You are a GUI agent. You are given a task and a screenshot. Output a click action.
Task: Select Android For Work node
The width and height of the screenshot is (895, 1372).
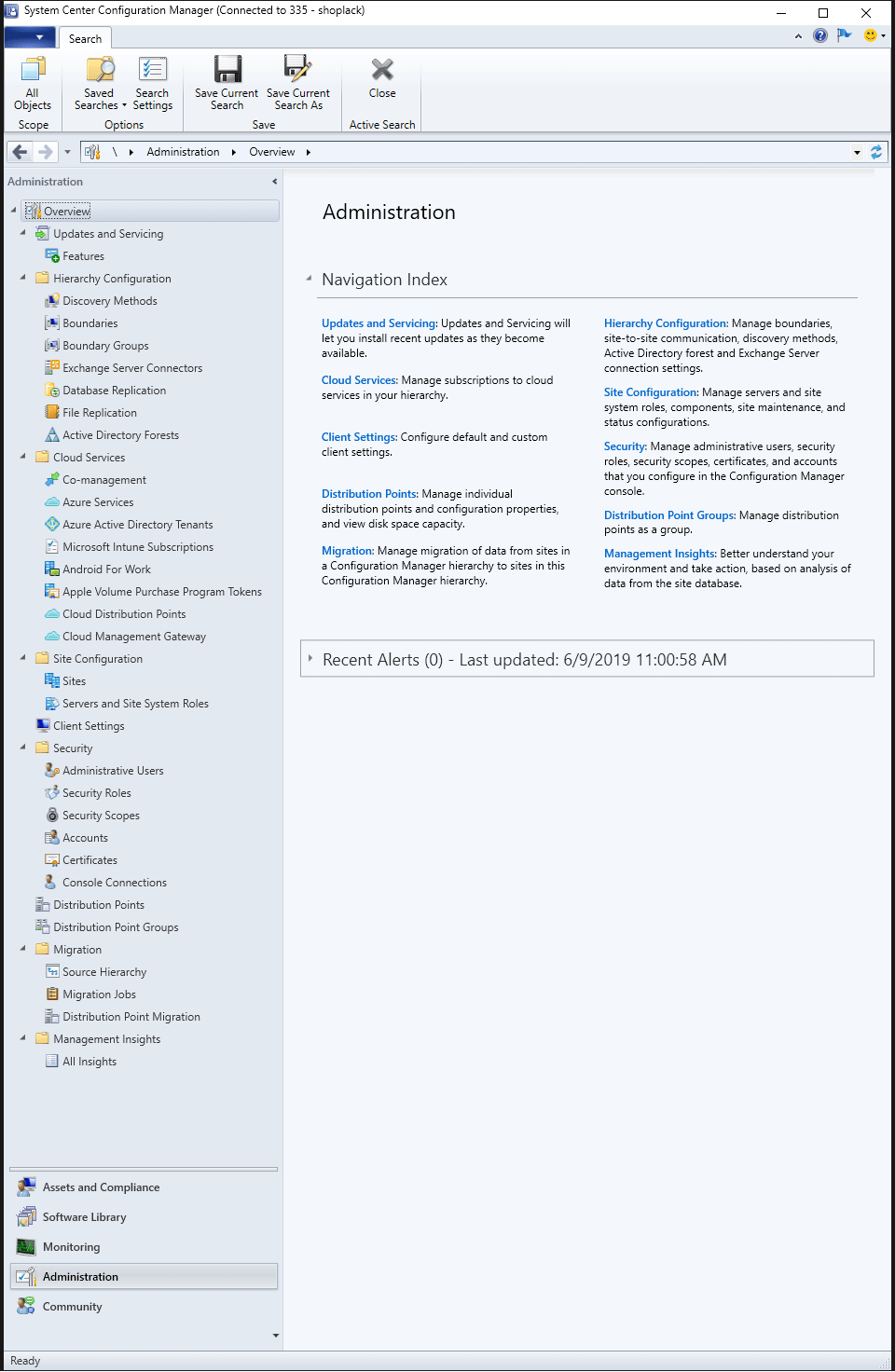tap(106, 569)
